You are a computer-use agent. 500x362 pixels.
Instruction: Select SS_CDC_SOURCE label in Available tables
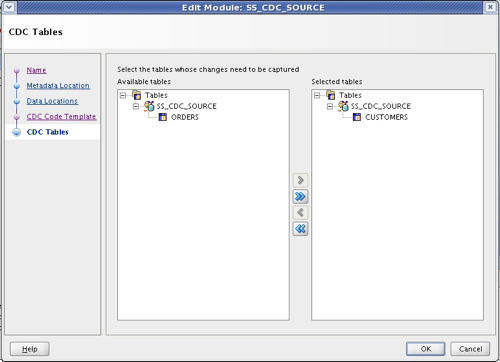click(187, 106)
